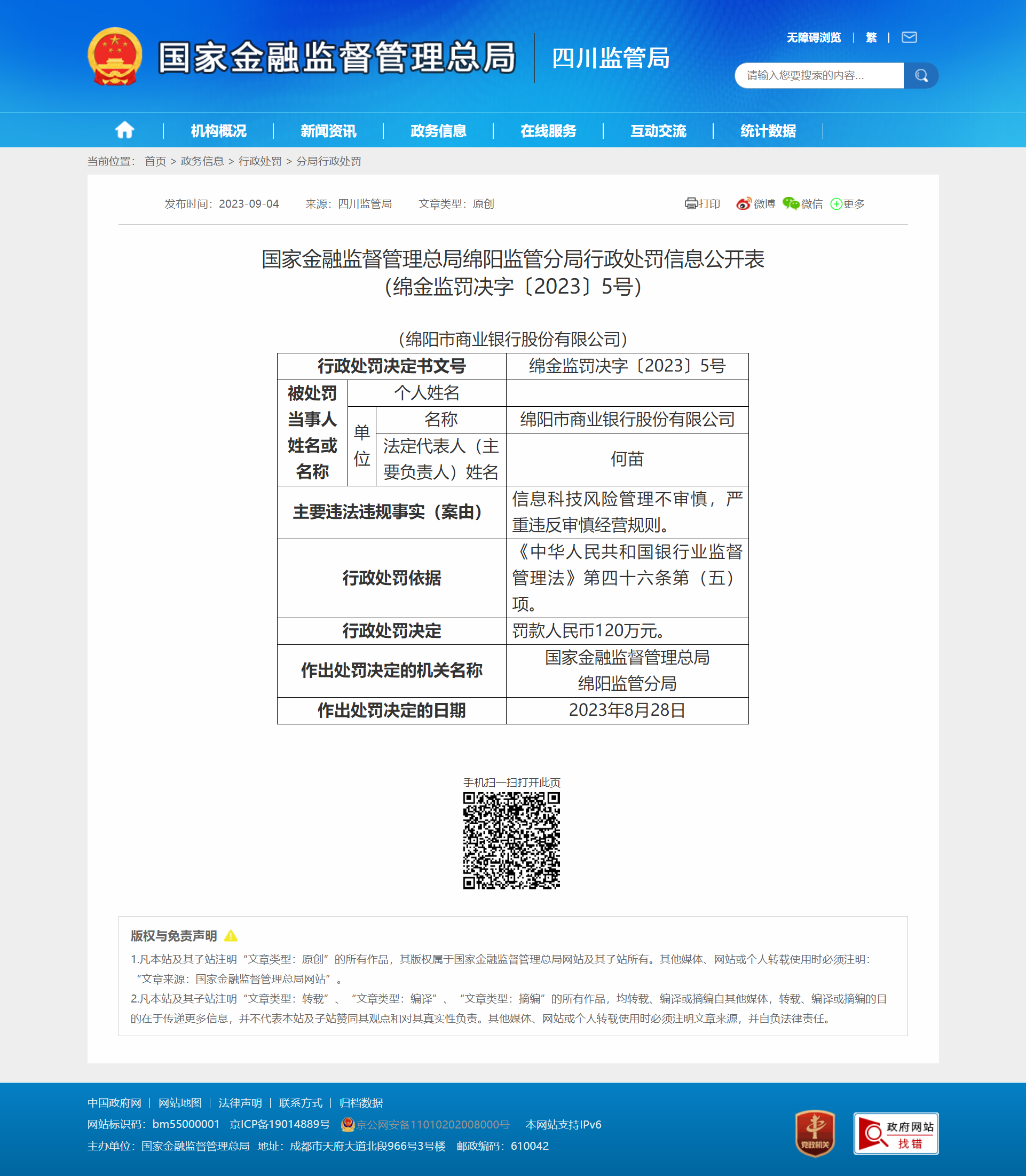Open 中国政府网 footer link
Viewport: 1026px width, 1176px height.
coord(115,1103)
